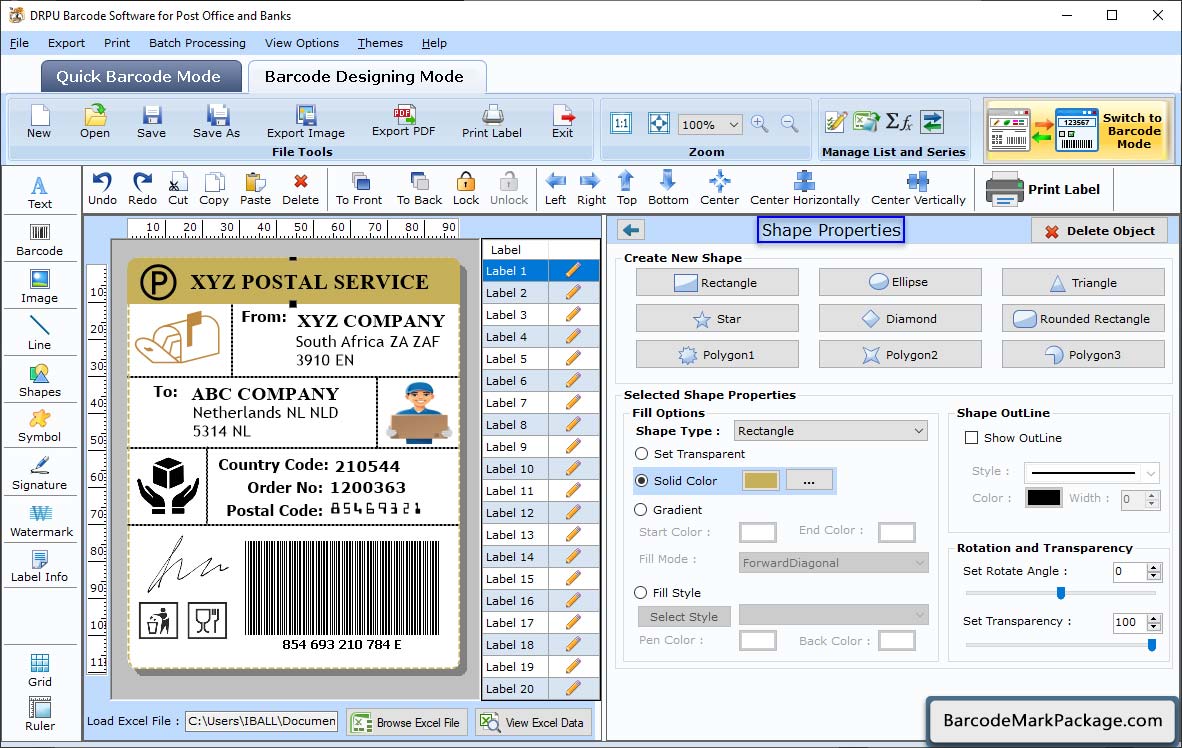This screenshot has width=1182, height=748.
Task: Choose the Gradient fill radio button
Action: pyautogui.click(x=641, y=510)
